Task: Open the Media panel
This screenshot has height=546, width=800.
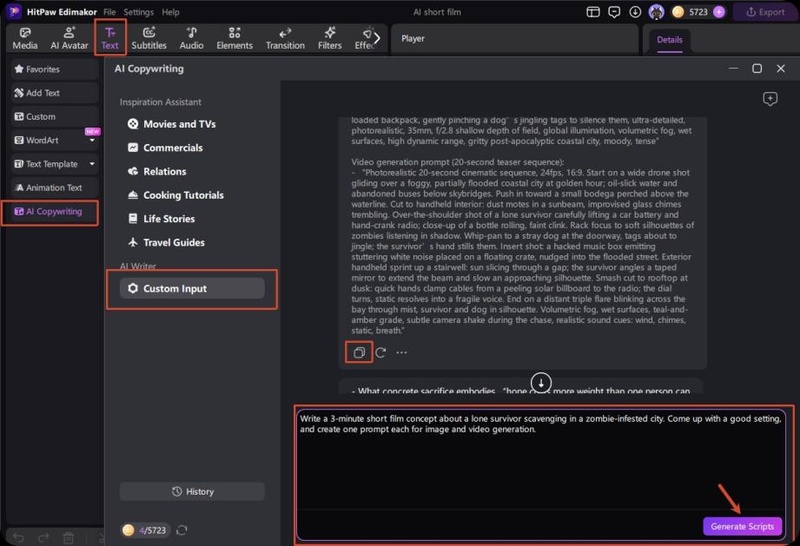Action: [x=24, y=38]
